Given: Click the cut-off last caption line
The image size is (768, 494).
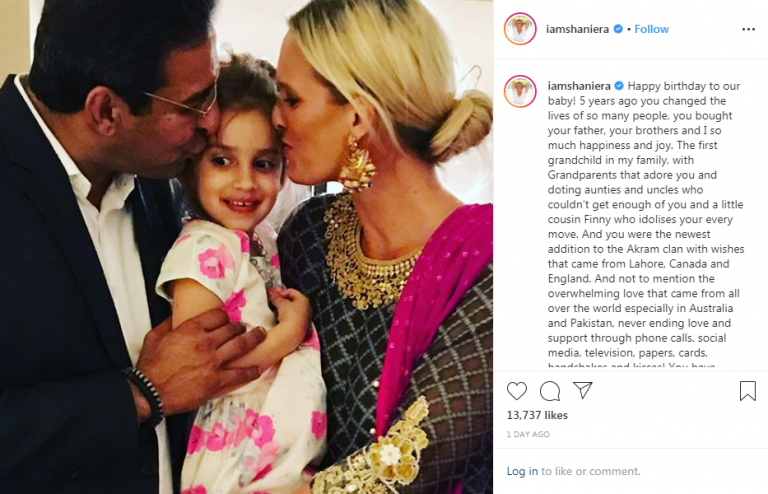Looking at the screenshot, I should click(x=631, y=365).
